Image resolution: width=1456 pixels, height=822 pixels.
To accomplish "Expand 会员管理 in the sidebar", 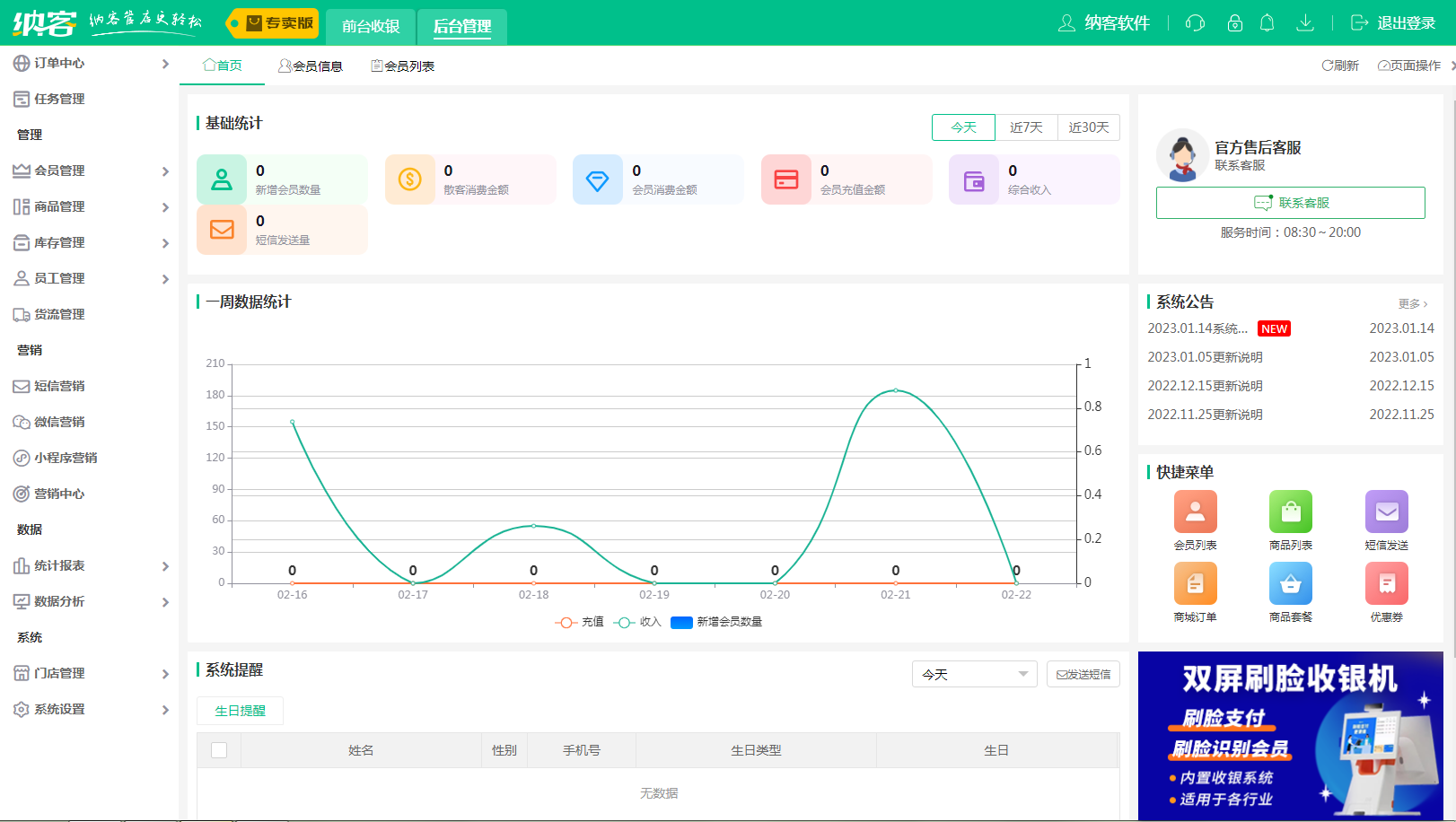I will 90,171.
